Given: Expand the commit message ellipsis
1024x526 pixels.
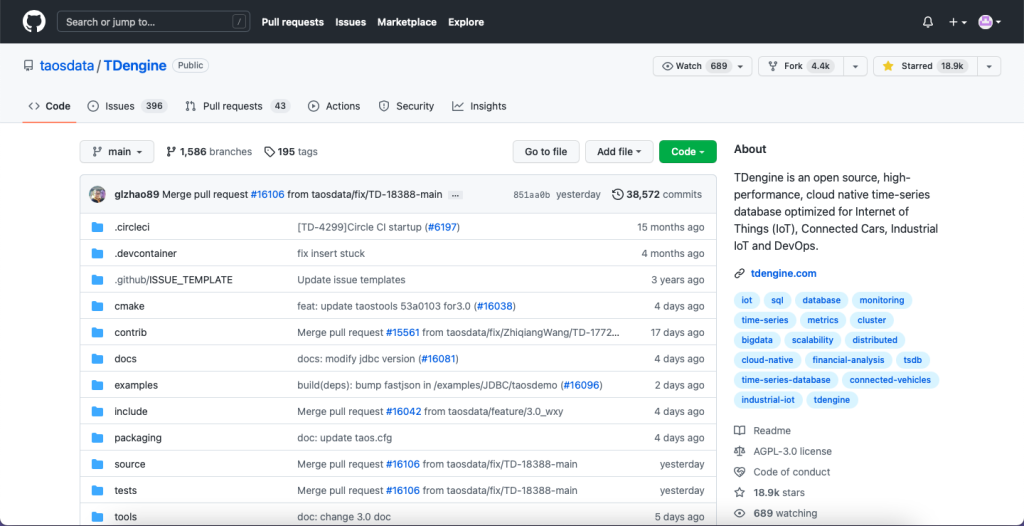Looking at the screenshot, I should tap(455, 195).
